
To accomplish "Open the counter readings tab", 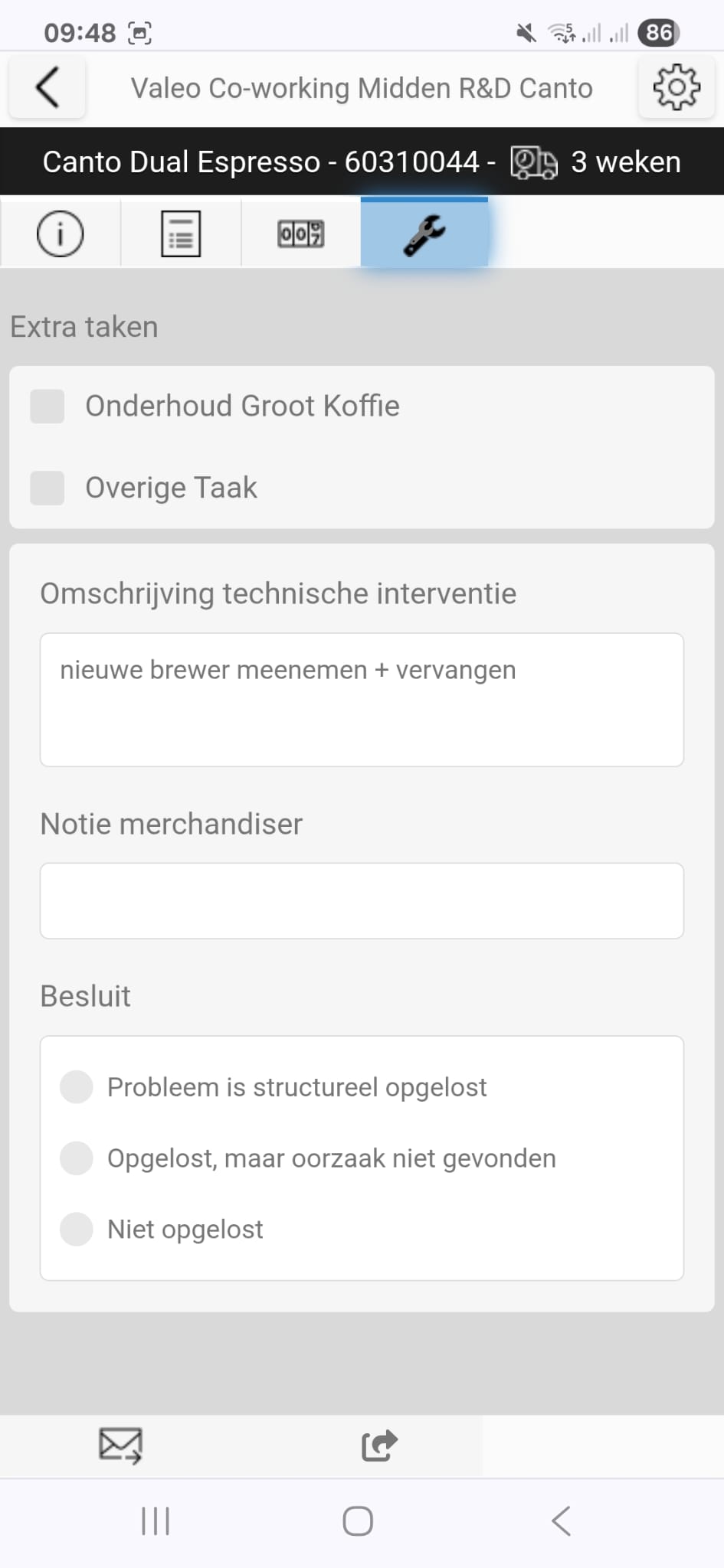I will [300, 234].
